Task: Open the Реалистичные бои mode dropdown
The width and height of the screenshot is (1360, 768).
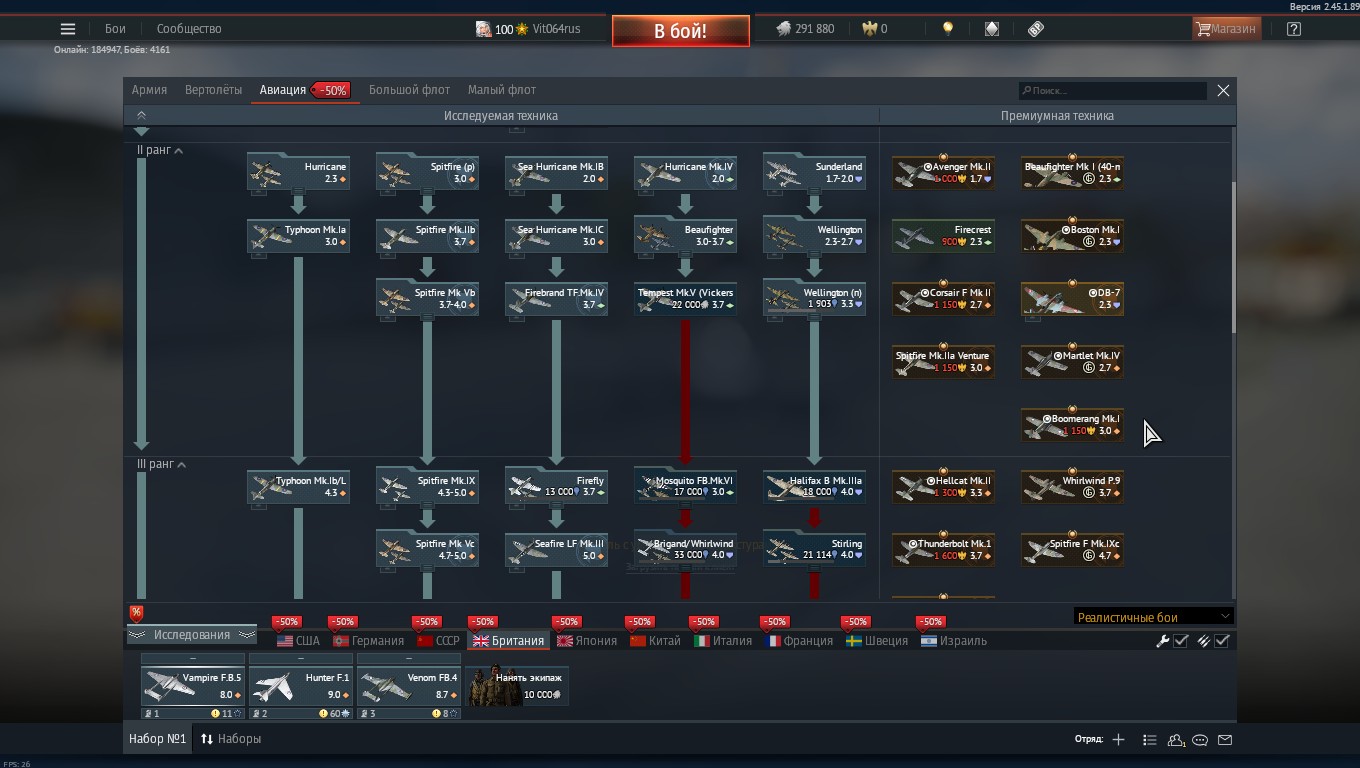Action: click(x=1153, y=617)
